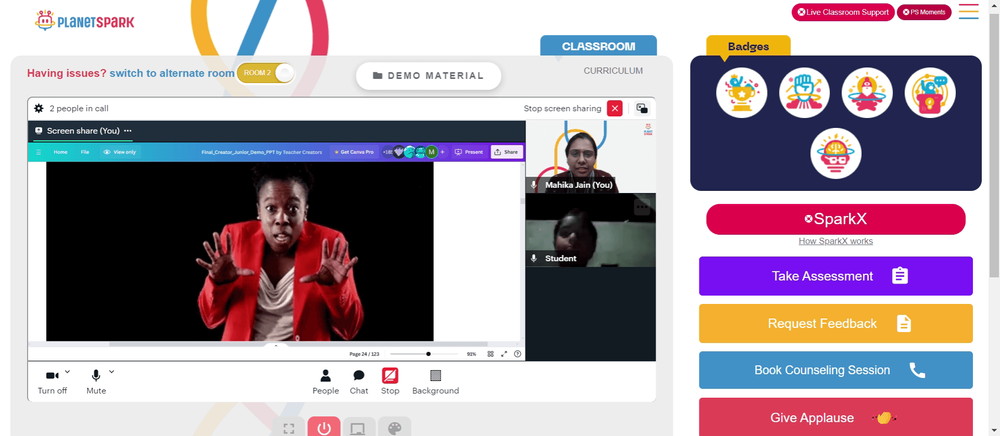This screenshot has height=436, width=1000.
Task: Click the Canva Present button
Action: (x=468, y=152)
